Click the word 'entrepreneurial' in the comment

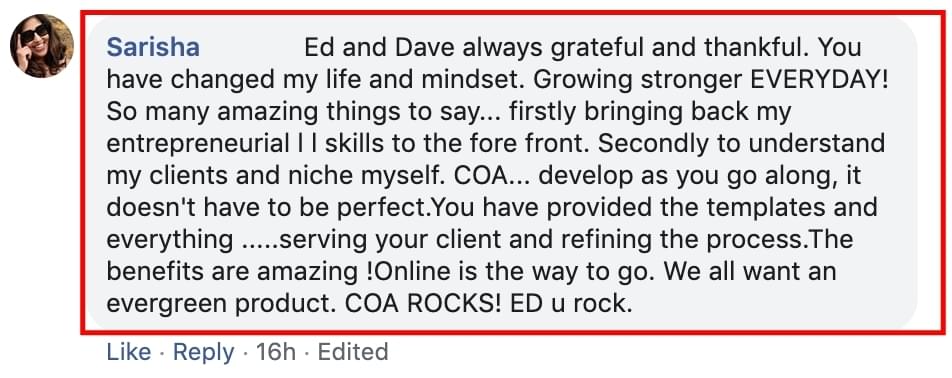pyautogui.click(x=198, y=144)
